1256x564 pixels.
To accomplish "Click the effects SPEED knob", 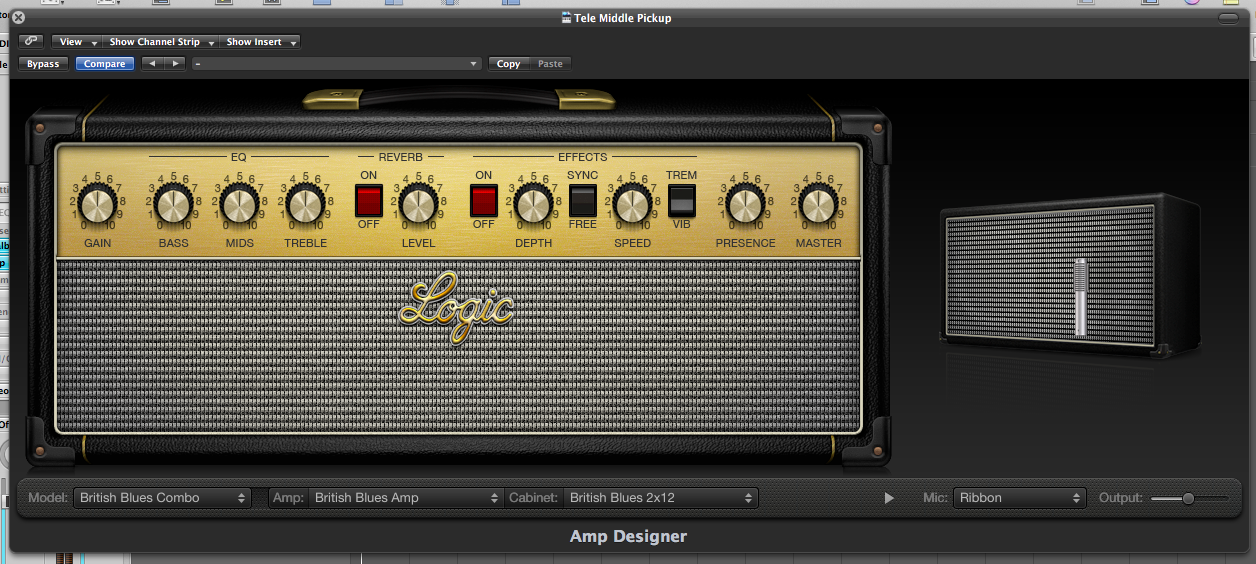I will coord(632,204).
